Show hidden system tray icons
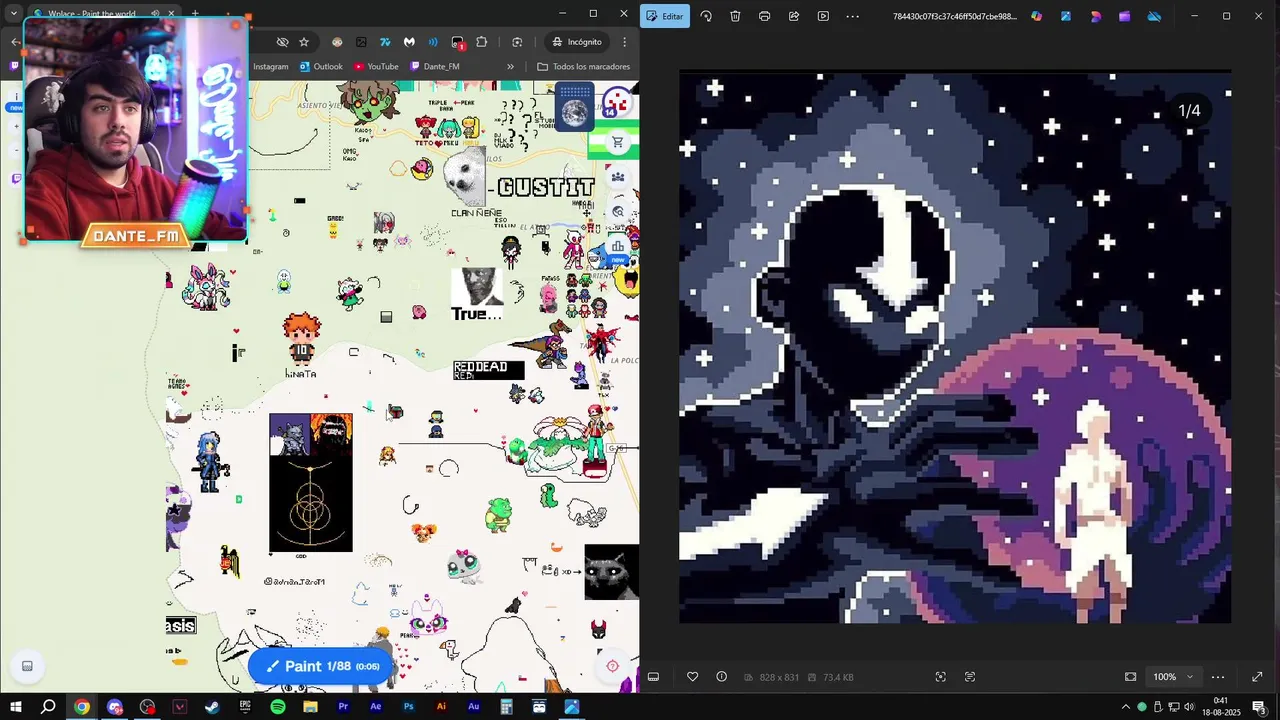This screenshot has width=1280, height=720. click(x=1126, y=707)
